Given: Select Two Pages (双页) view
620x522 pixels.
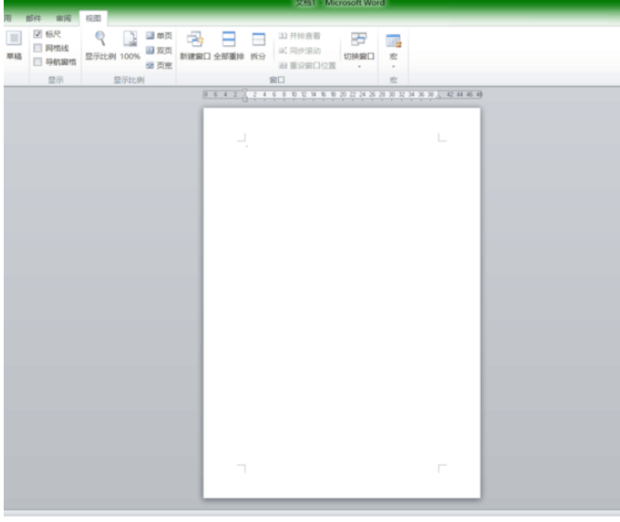Looking at the screenshot, I should click(x=159, y=50).
